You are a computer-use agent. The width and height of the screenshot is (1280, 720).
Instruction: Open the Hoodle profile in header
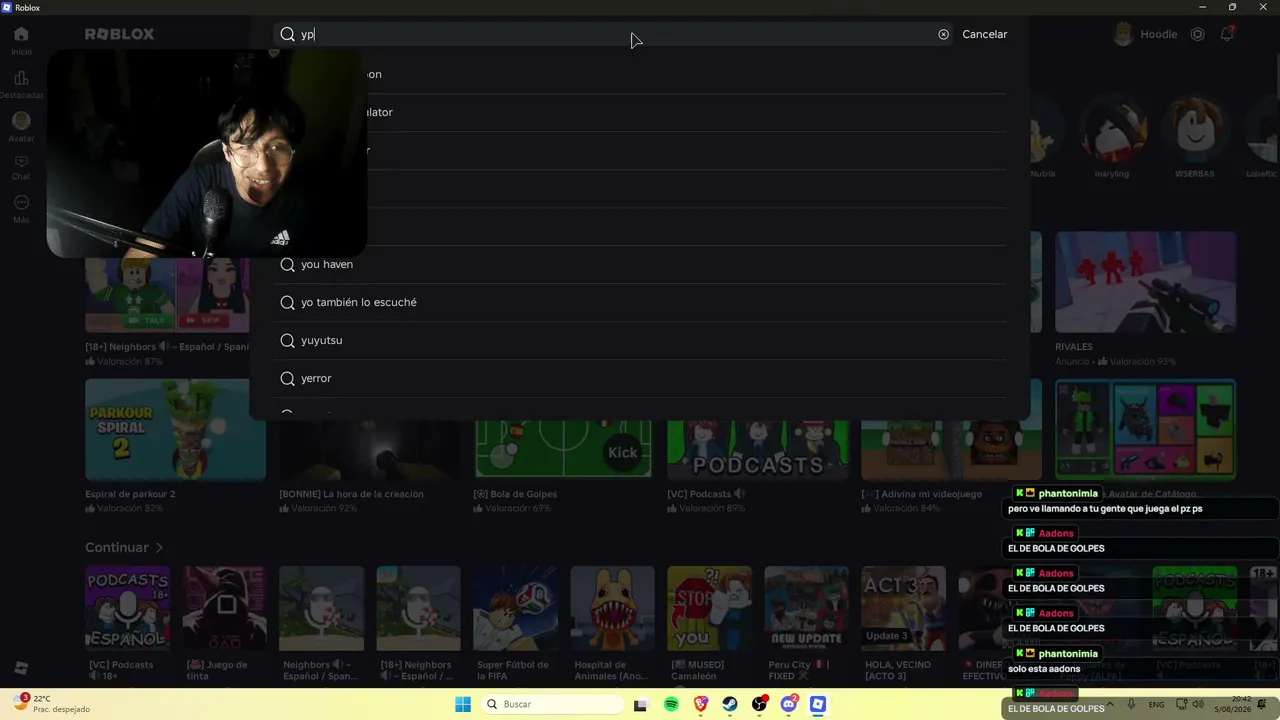1145,34
